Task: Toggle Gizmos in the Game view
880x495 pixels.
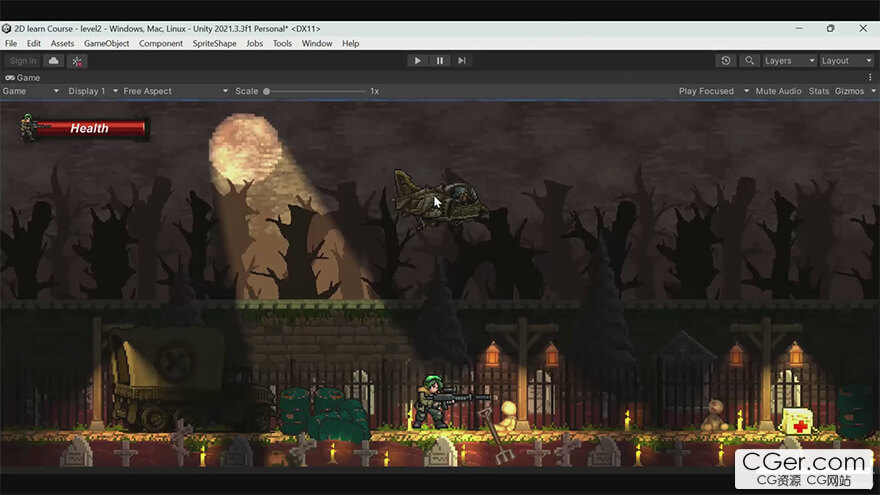Action: [x=849, y=91]
